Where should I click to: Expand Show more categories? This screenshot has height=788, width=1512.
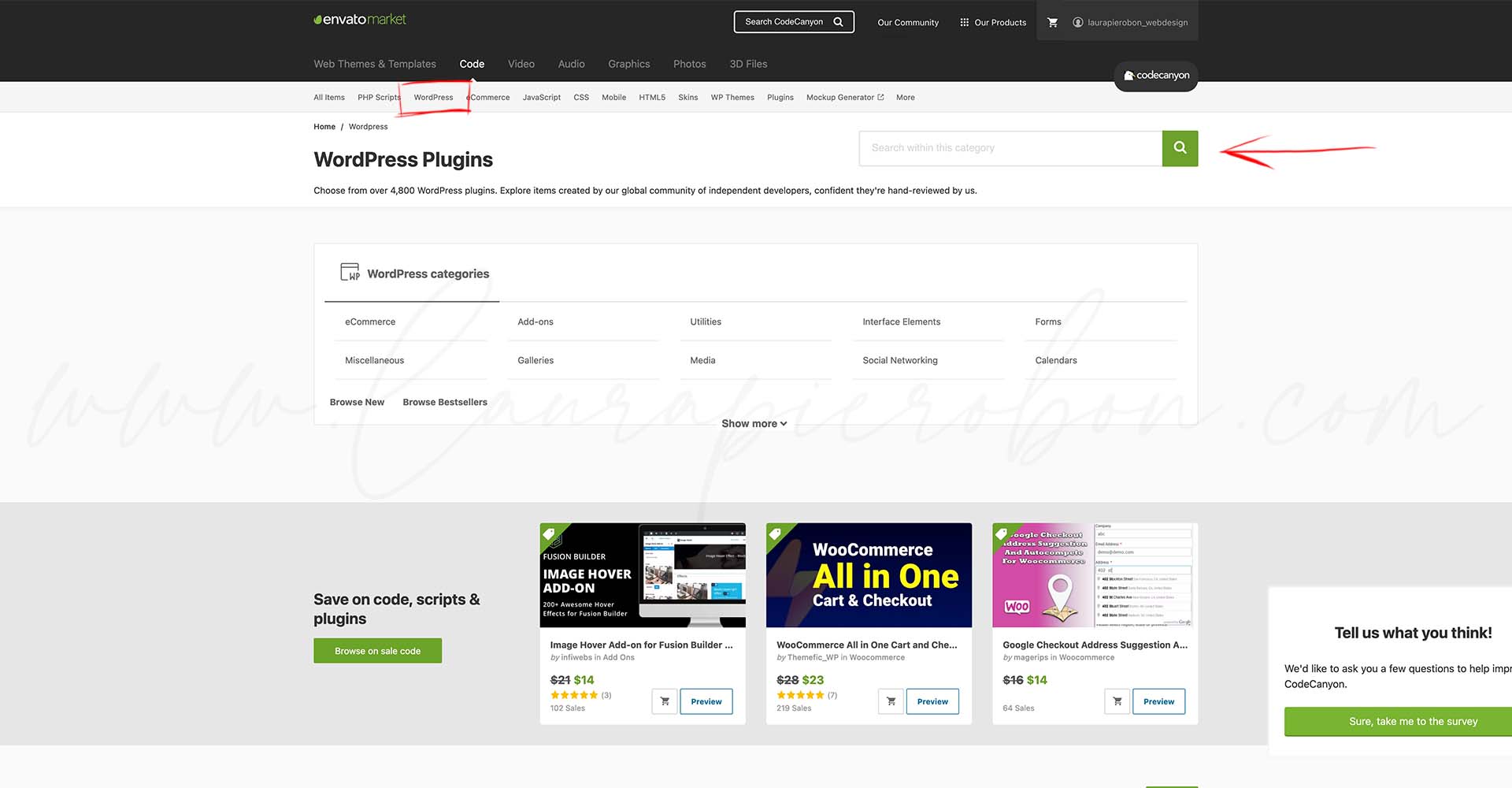pyautogui.click(x=754, y=423)
